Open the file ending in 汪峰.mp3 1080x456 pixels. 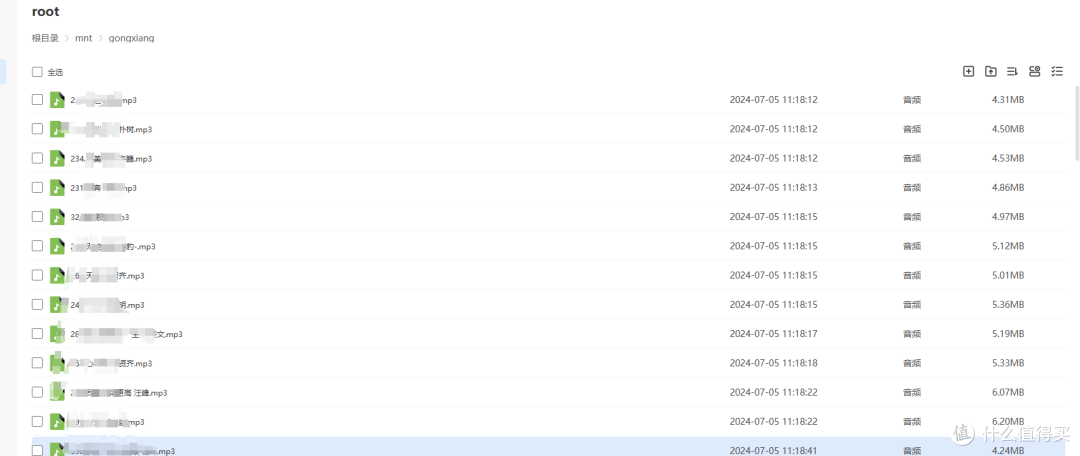[118, 393]
